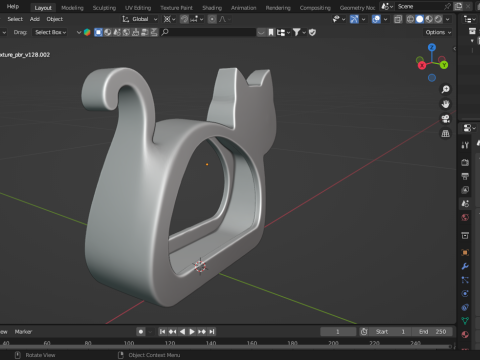Open the Modifiers wrench properties tab

pos(465,266)
